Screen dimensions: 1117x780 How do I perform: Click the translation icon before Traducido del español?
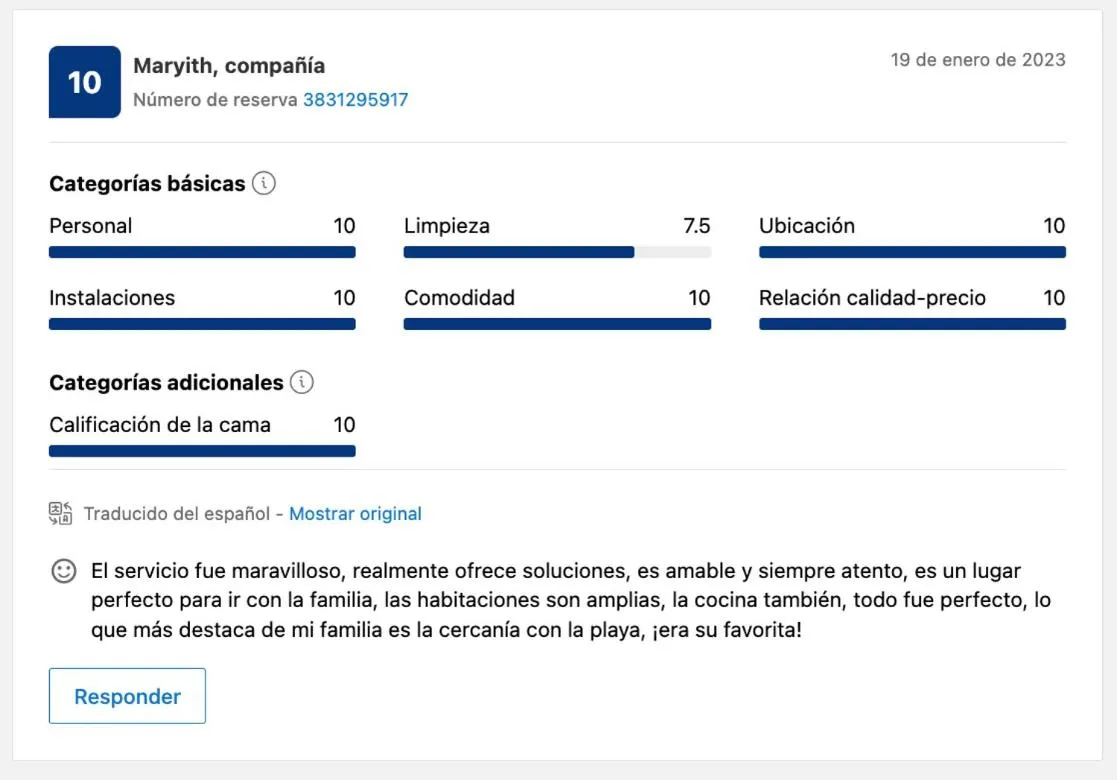60,514
